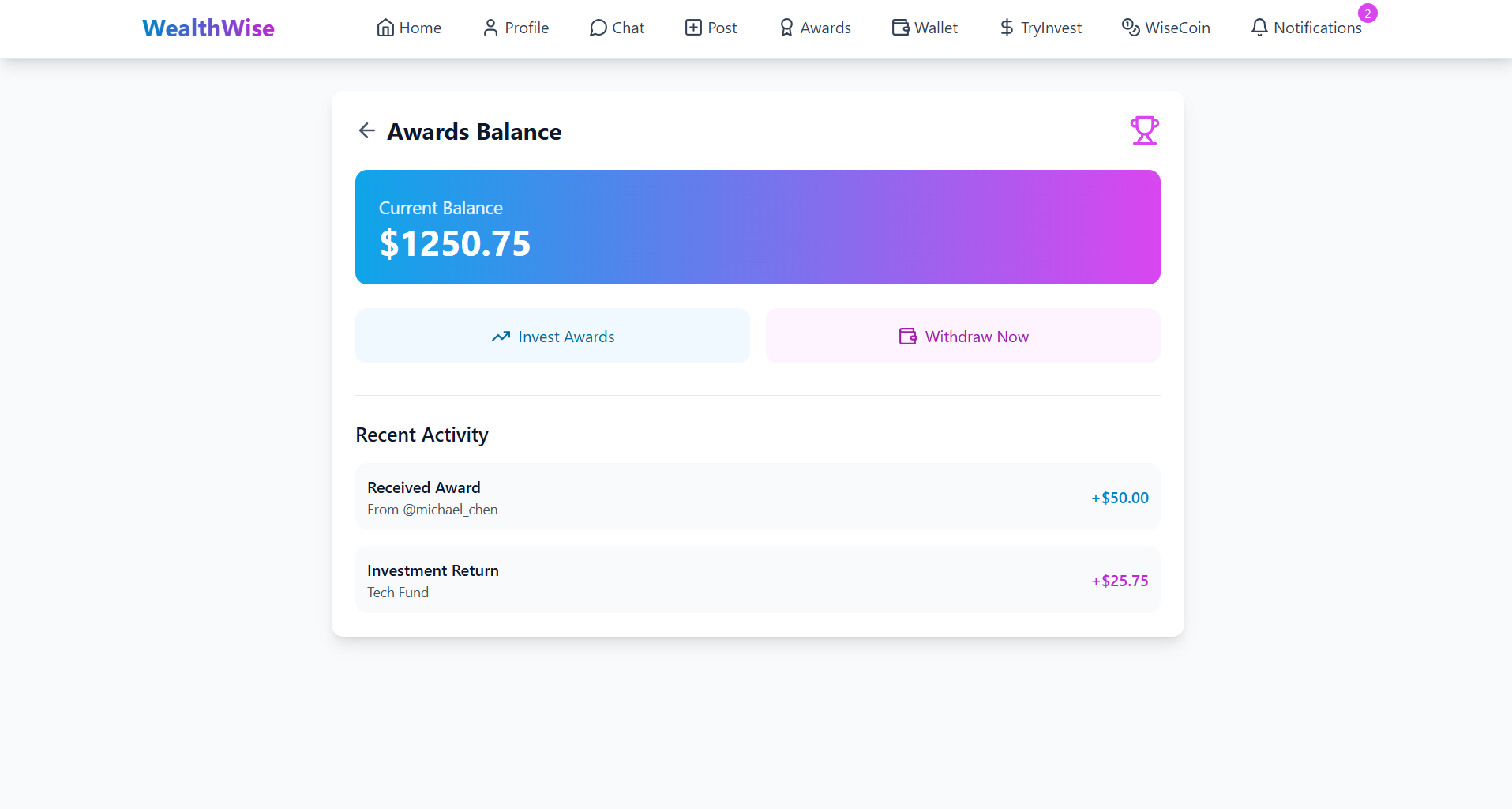
Task: Open the notifications badge showing 2
Action: pyautogui.click(x=1368, y=13)
